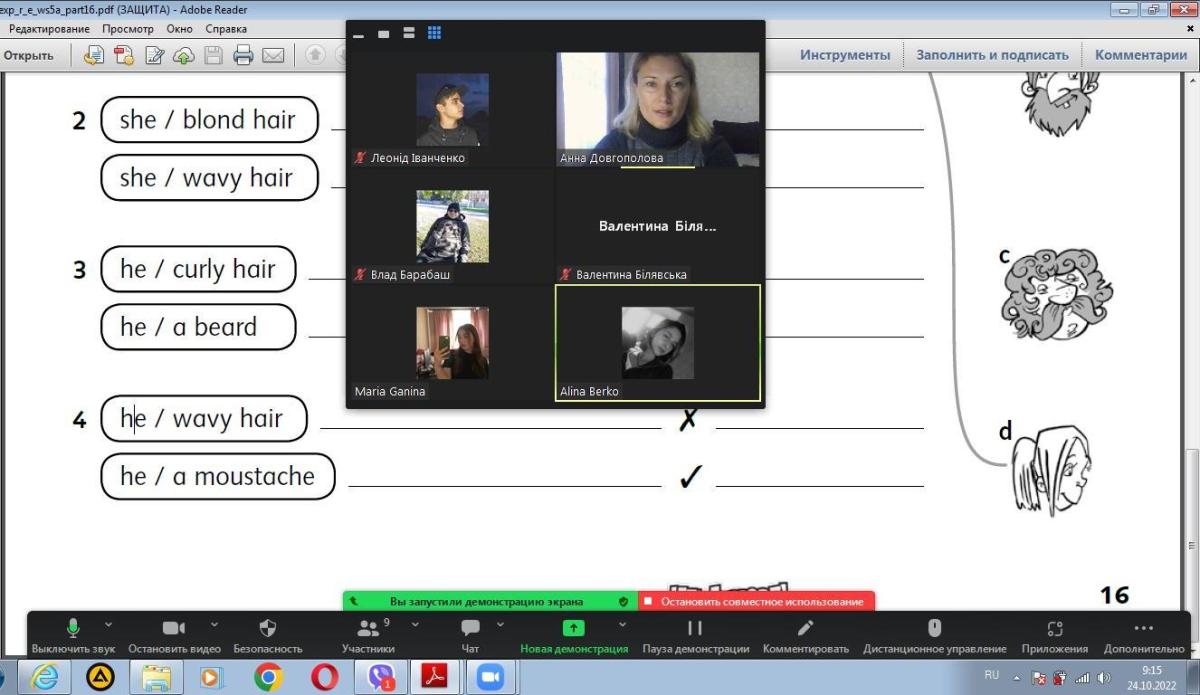
Task: Click the RU language indicator
Action: tap(992, 676)
